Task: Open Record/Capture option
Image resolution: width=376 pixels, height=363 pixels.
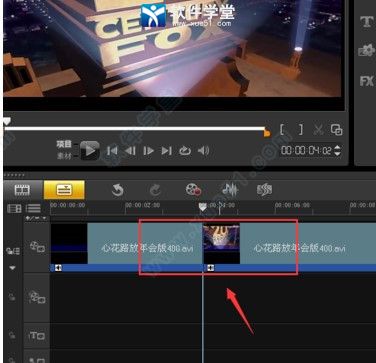Action: 193,190
